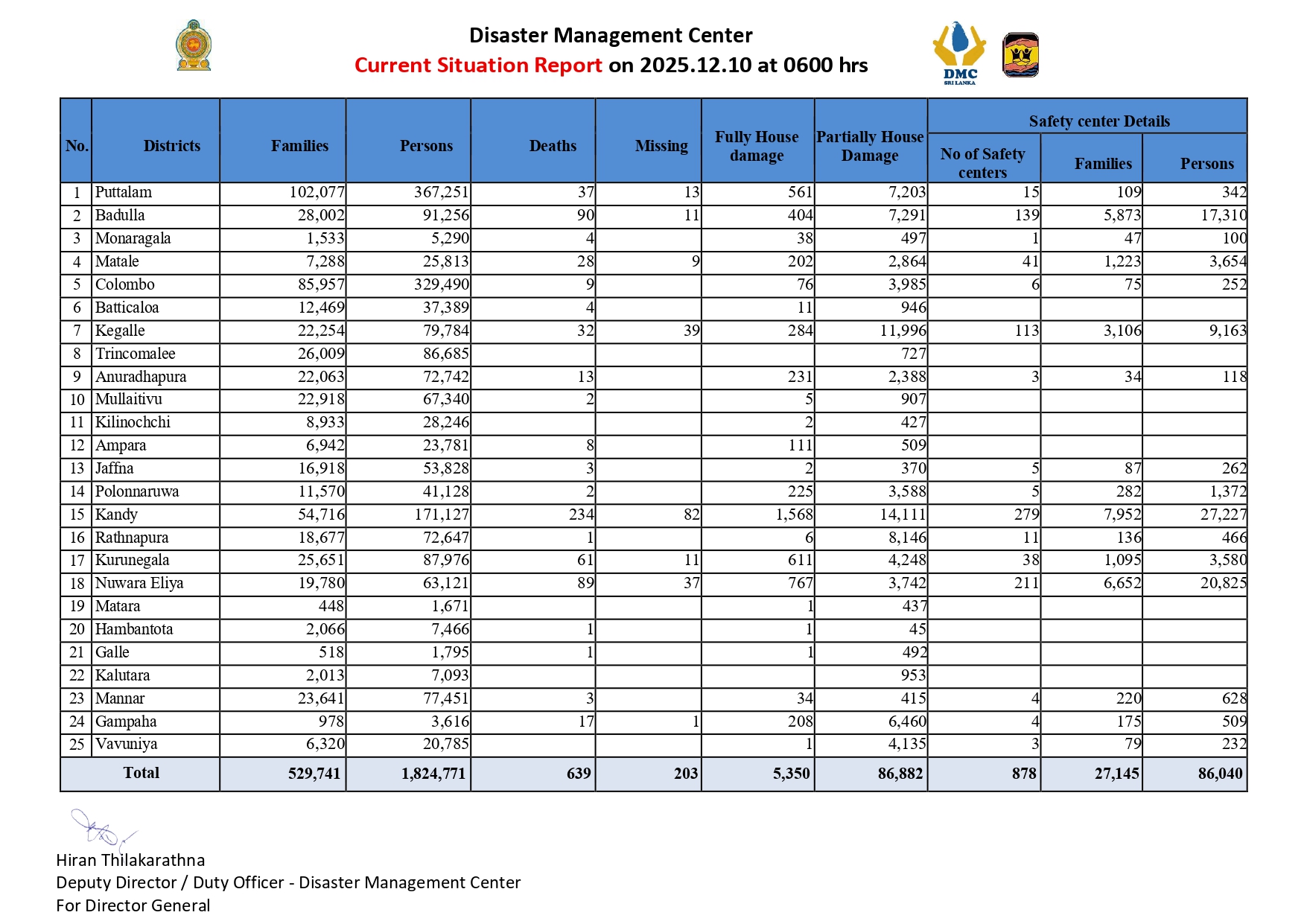Click the 'Total' row label

click(141, 773)
